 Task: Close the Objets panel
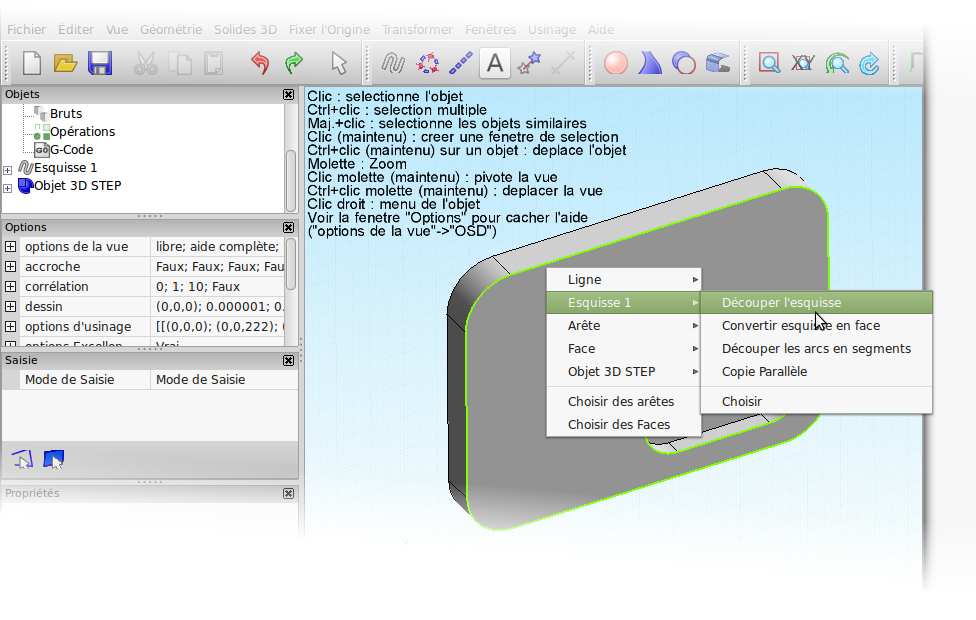[289, 94]
